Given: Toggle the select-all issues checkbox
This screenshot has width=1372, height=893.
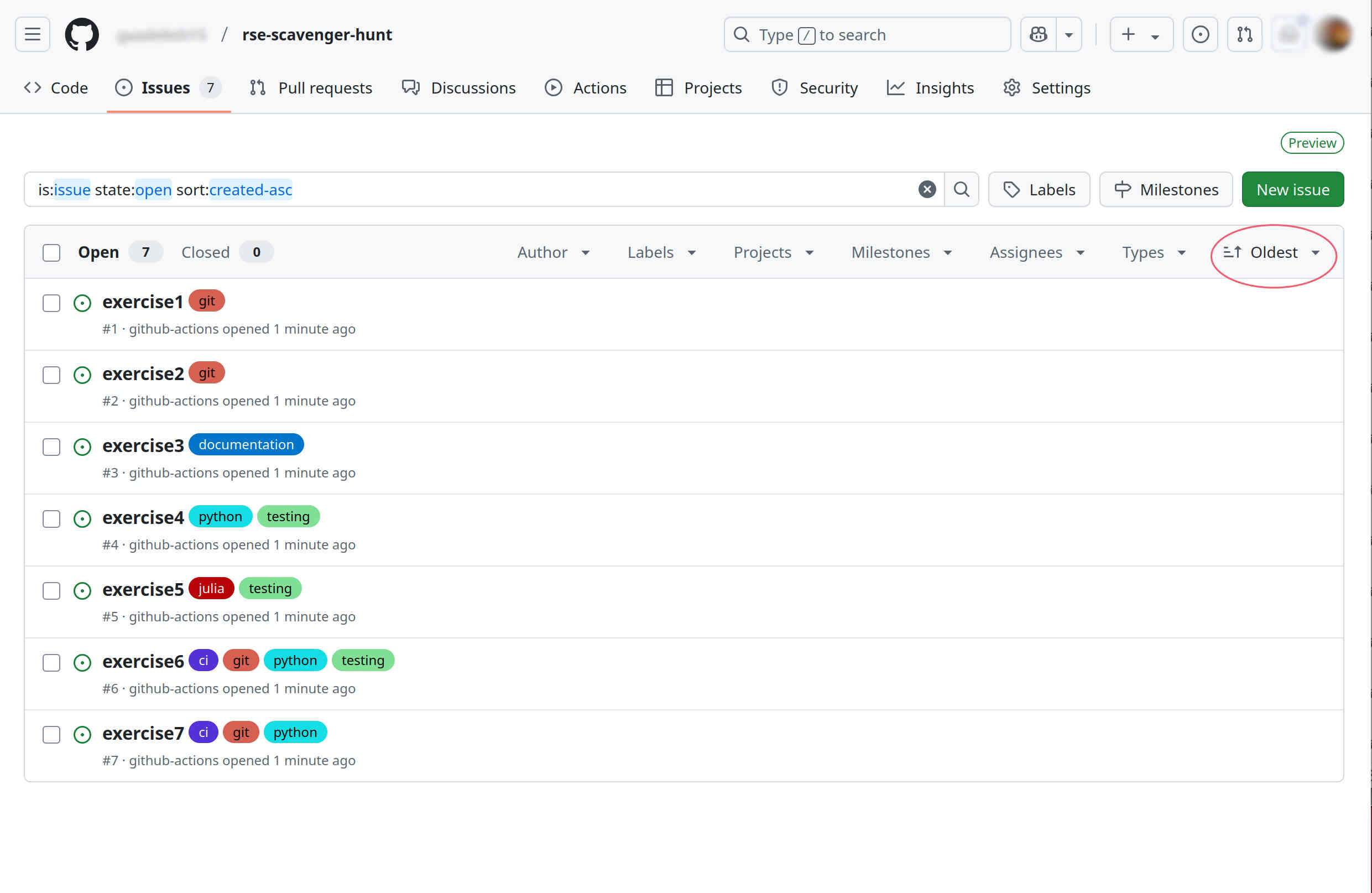Looking at the screenshot, I should tap(51, 252).
